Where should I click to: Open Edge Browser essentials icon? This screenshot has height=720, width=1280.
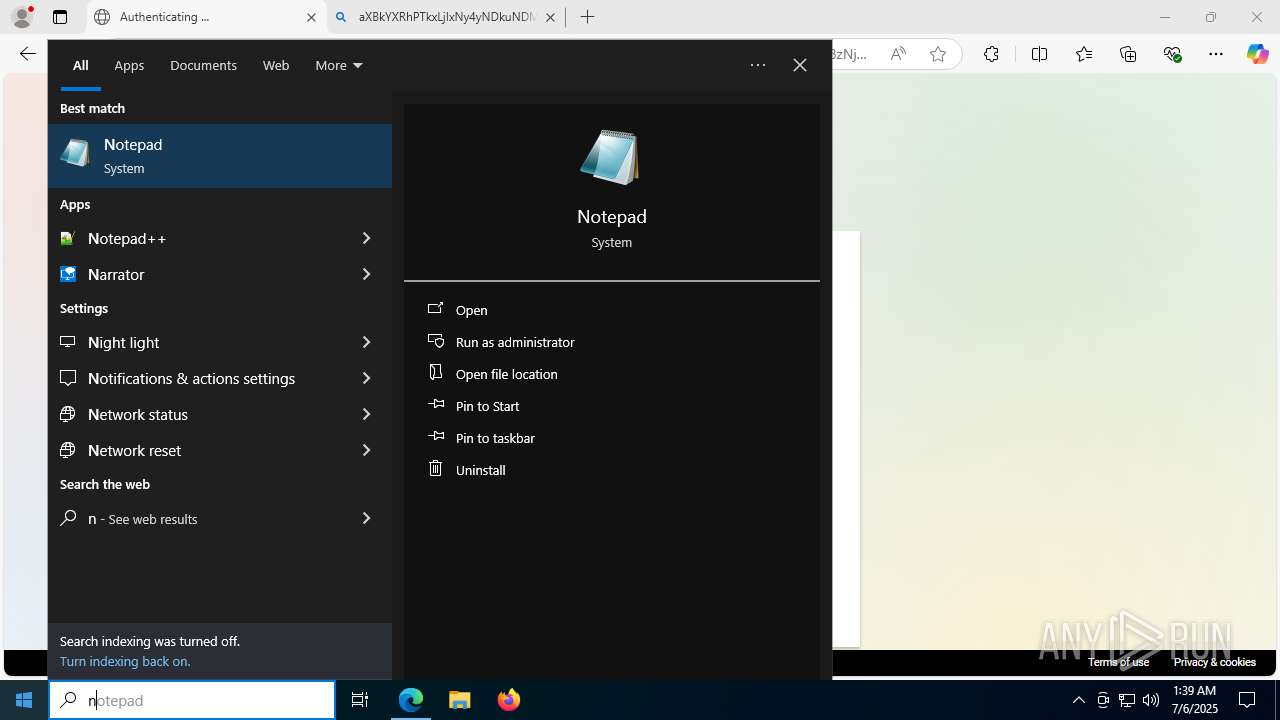pos(1173,54)
